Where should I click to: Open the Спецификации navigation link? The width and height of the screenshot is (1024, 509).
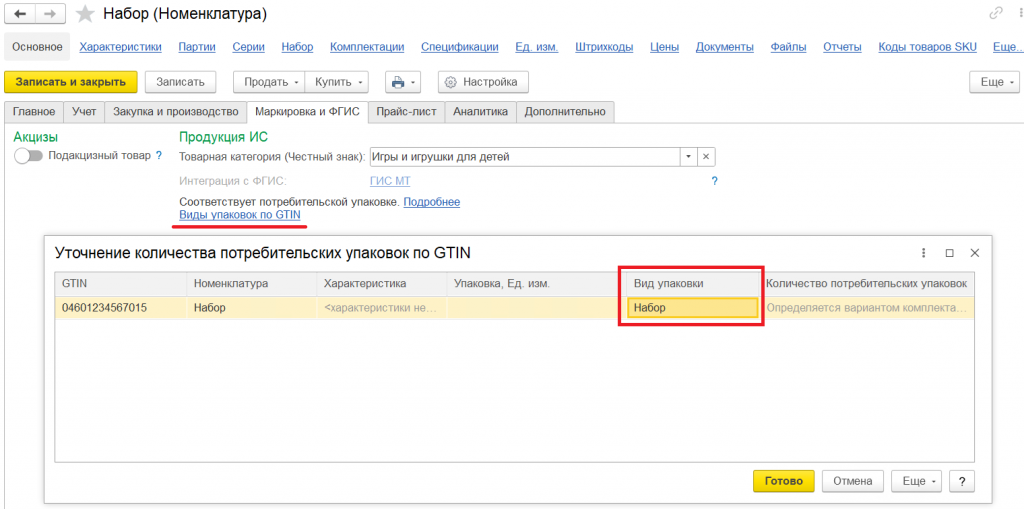(x=460, y=47)
